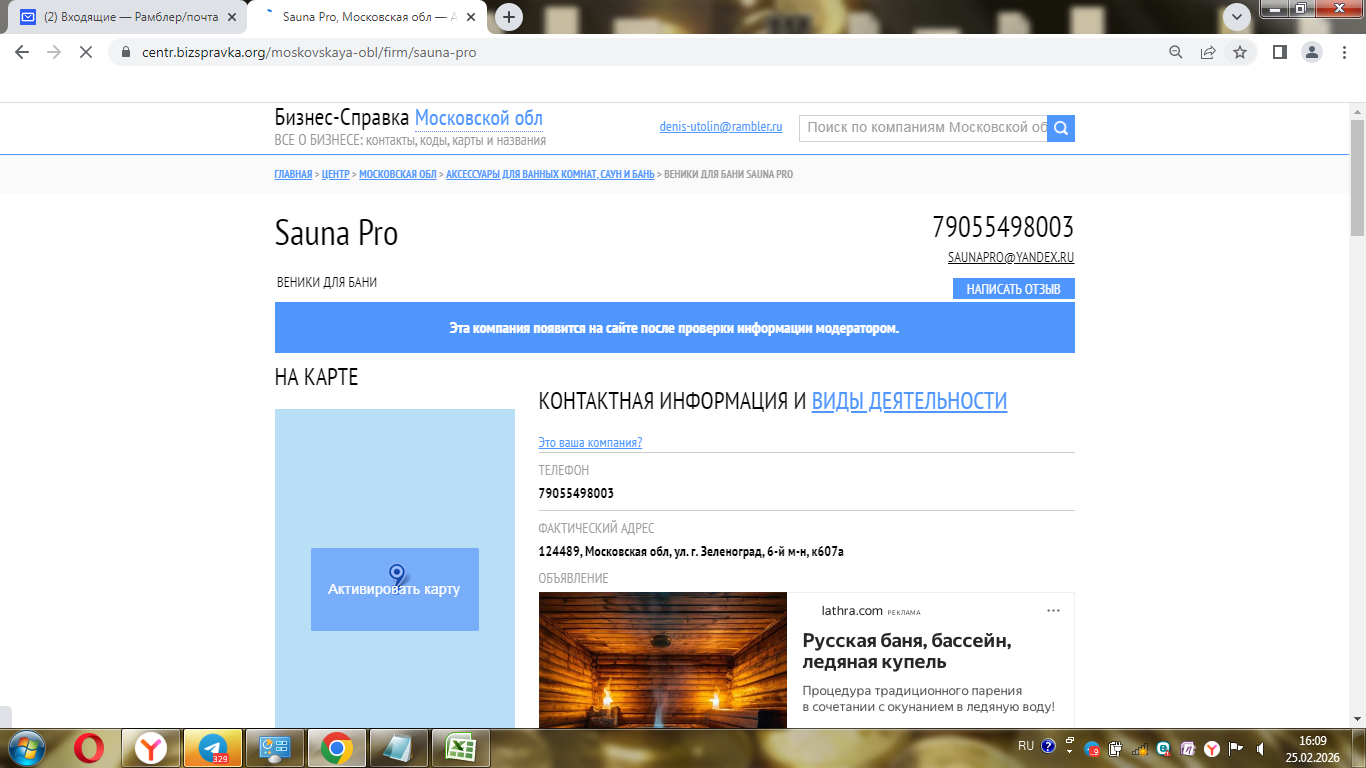The height and width of the screenshot is (768, 1366).
Task: Click the Telegram tray icon with badge
Action: pos(1093,748)
